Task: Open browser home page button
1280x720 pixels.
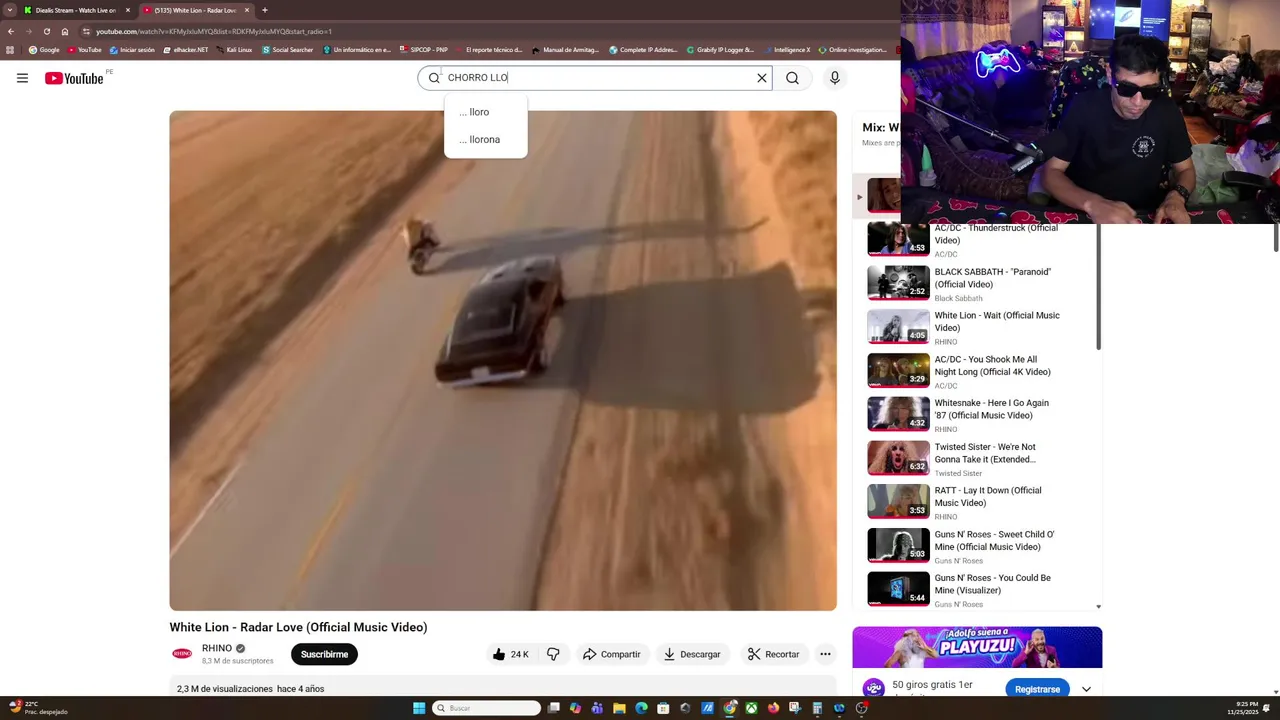Action: click(65, 31)
